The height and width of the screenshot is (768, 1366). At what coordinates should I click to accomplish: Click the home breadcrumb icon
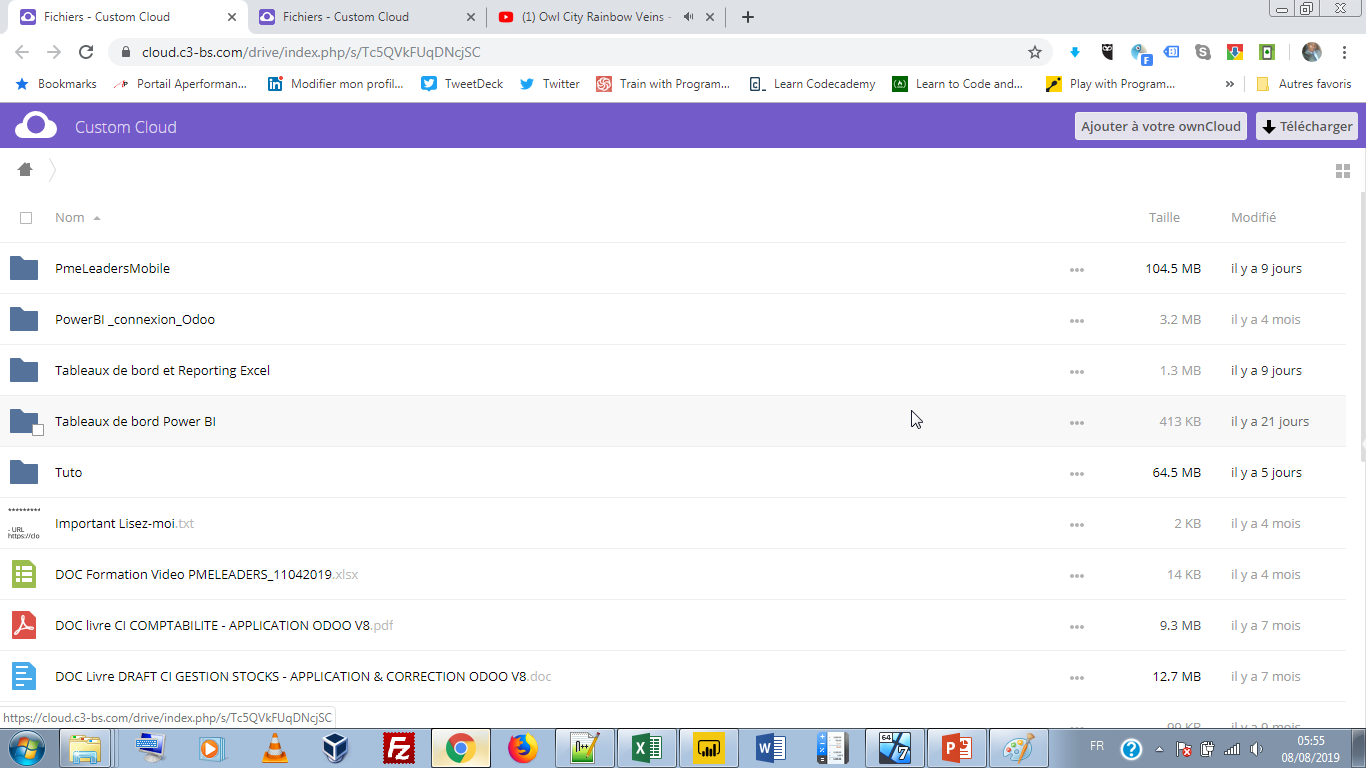coord(25,170)
